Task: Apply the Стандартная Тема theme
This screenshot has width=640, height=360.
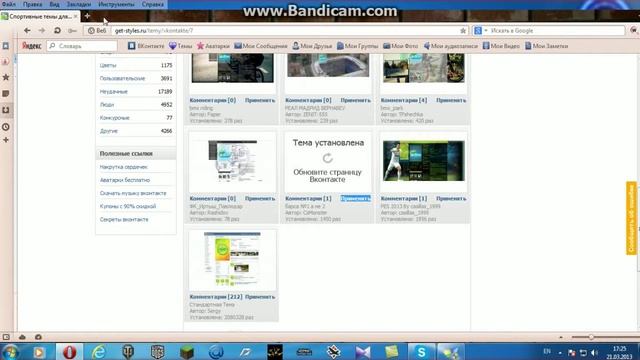Action: [x=260, y=297]
